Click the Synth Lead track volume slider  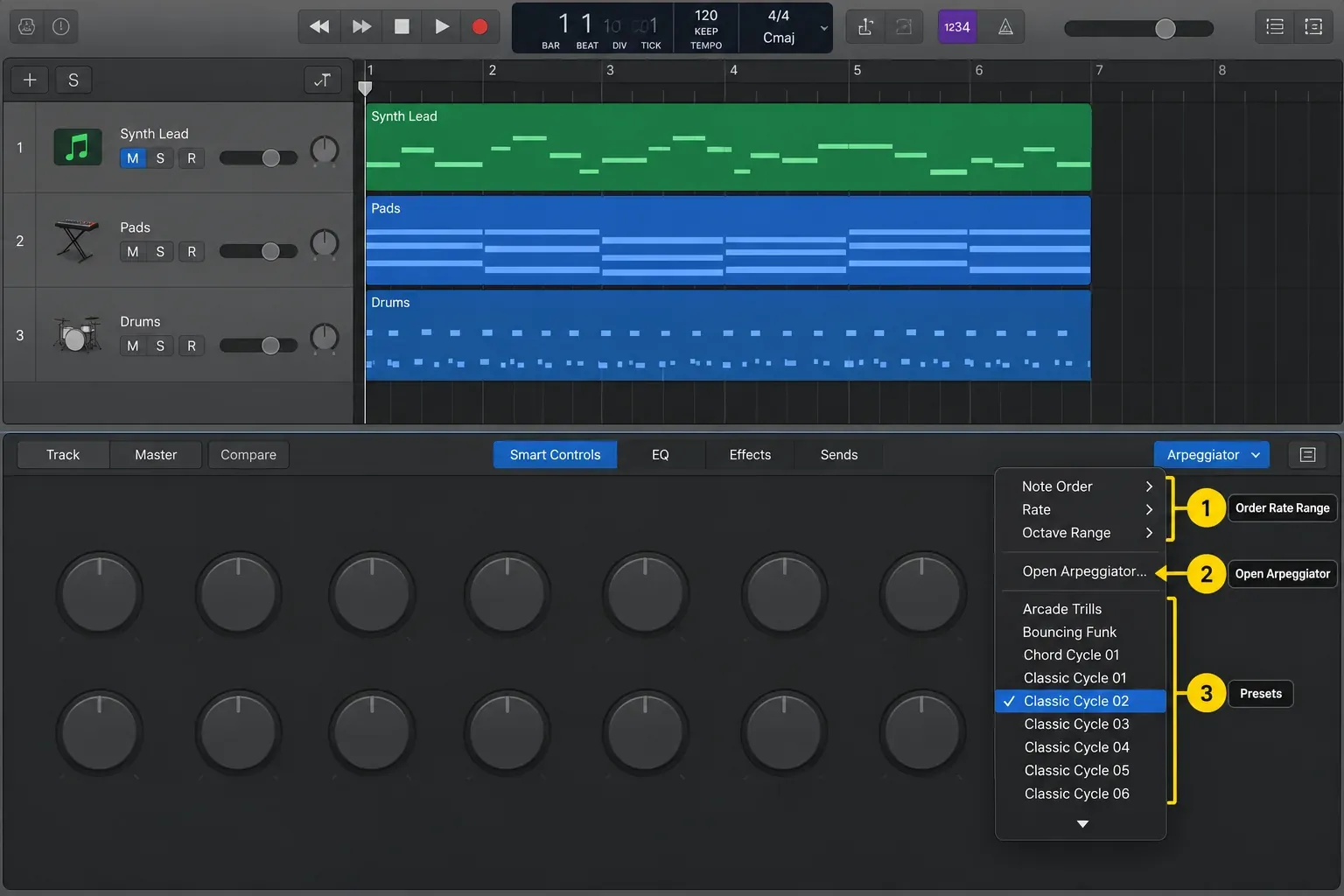(x=258, y=157)
